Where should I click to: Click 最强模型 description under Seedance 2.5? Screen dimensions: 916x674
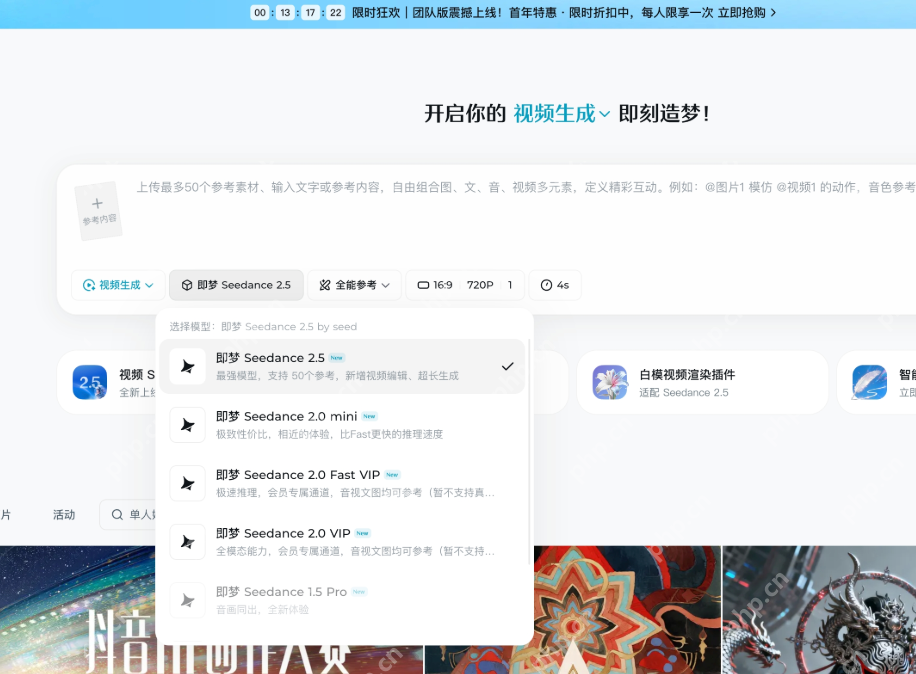click(337, 376)
